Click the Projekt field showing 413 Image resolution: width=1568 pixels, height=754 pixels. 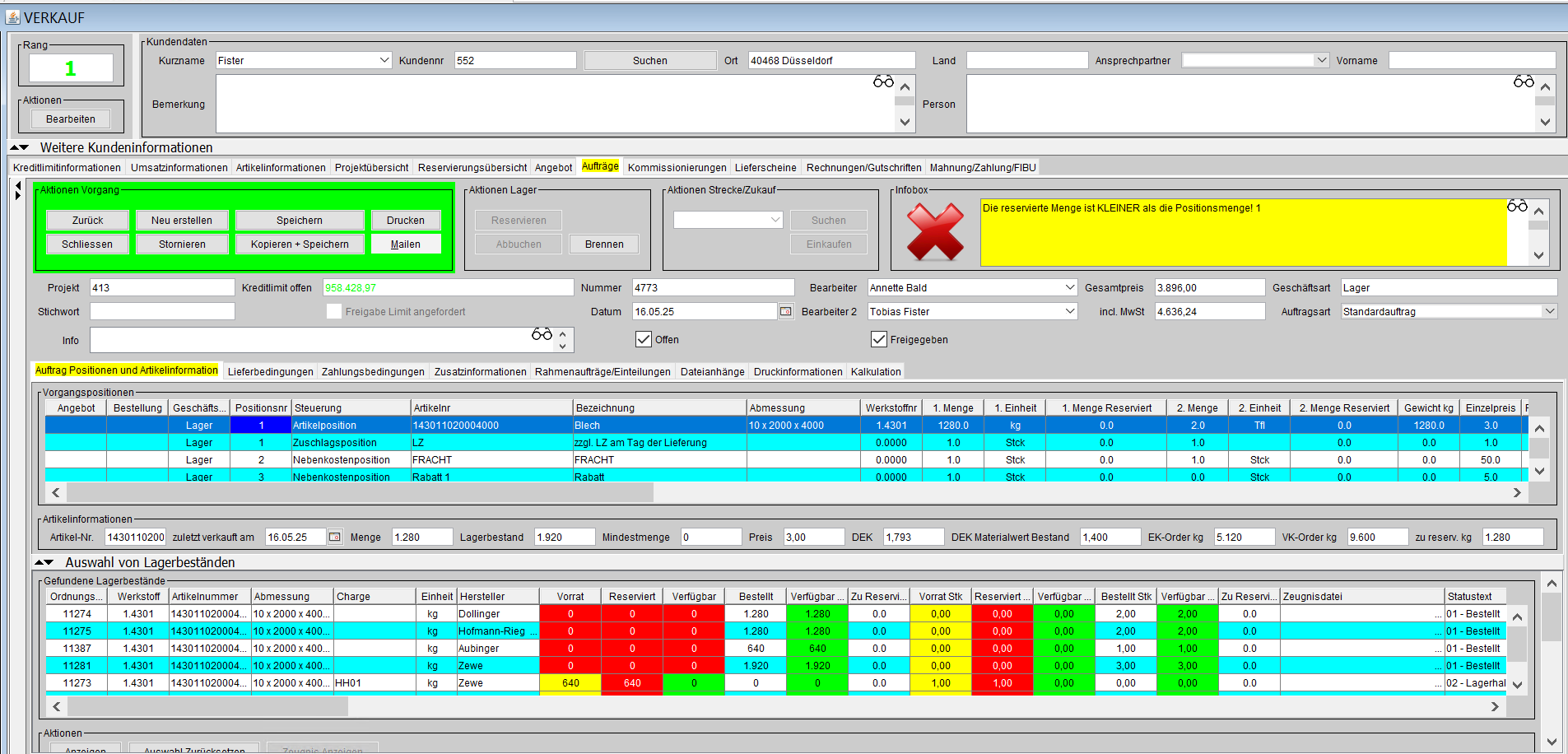point(162,287)
